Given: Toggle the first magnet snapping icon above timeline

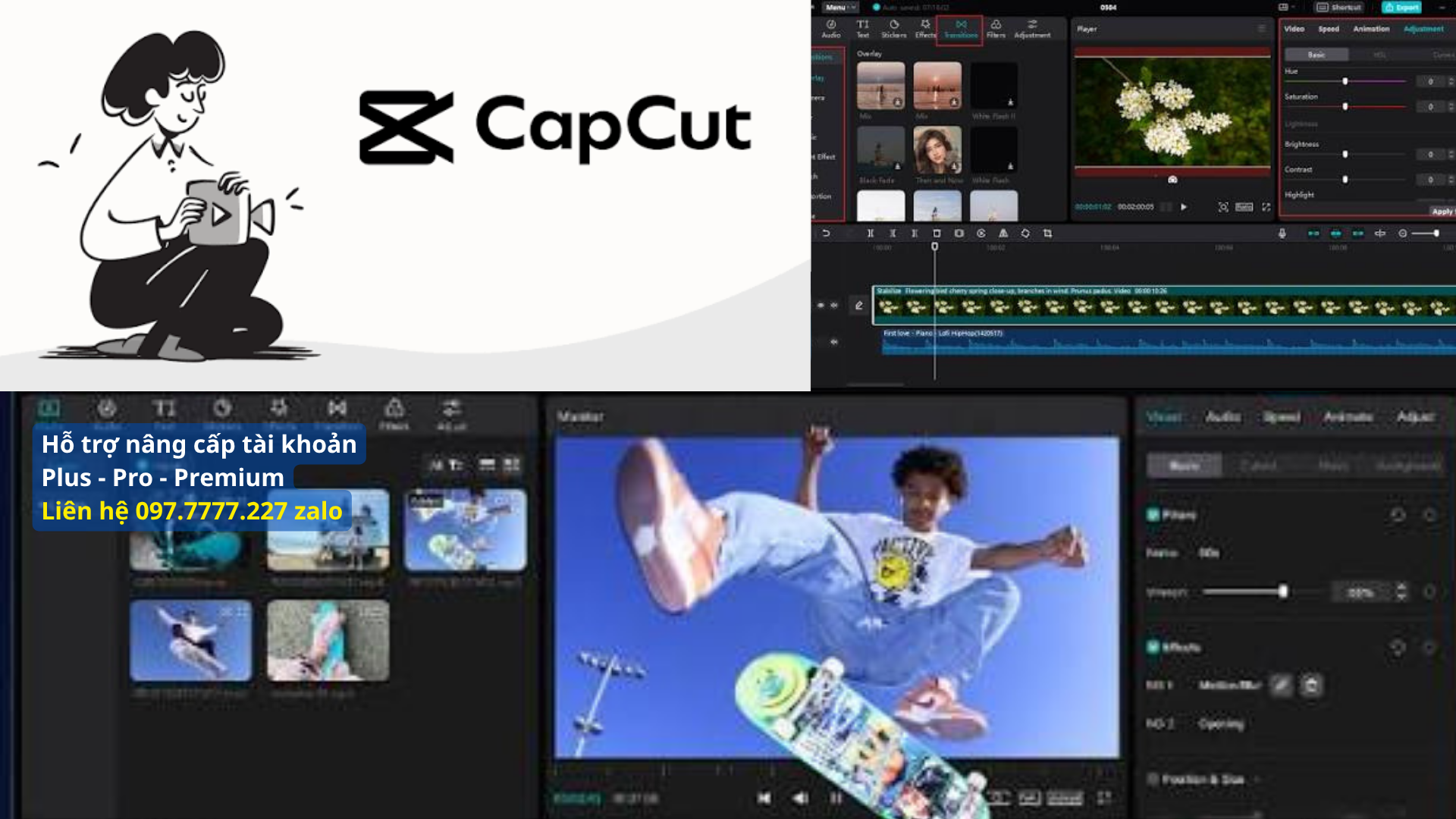Looking at the screenshot, I should [1313, 234].
